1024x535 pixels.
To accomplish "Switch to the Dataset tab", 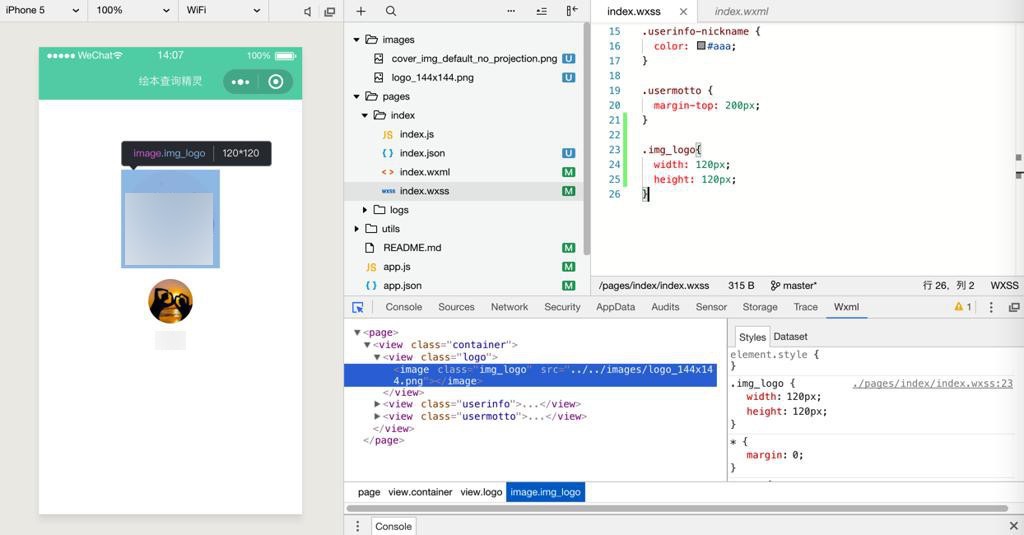I will (x=790, y=337).
